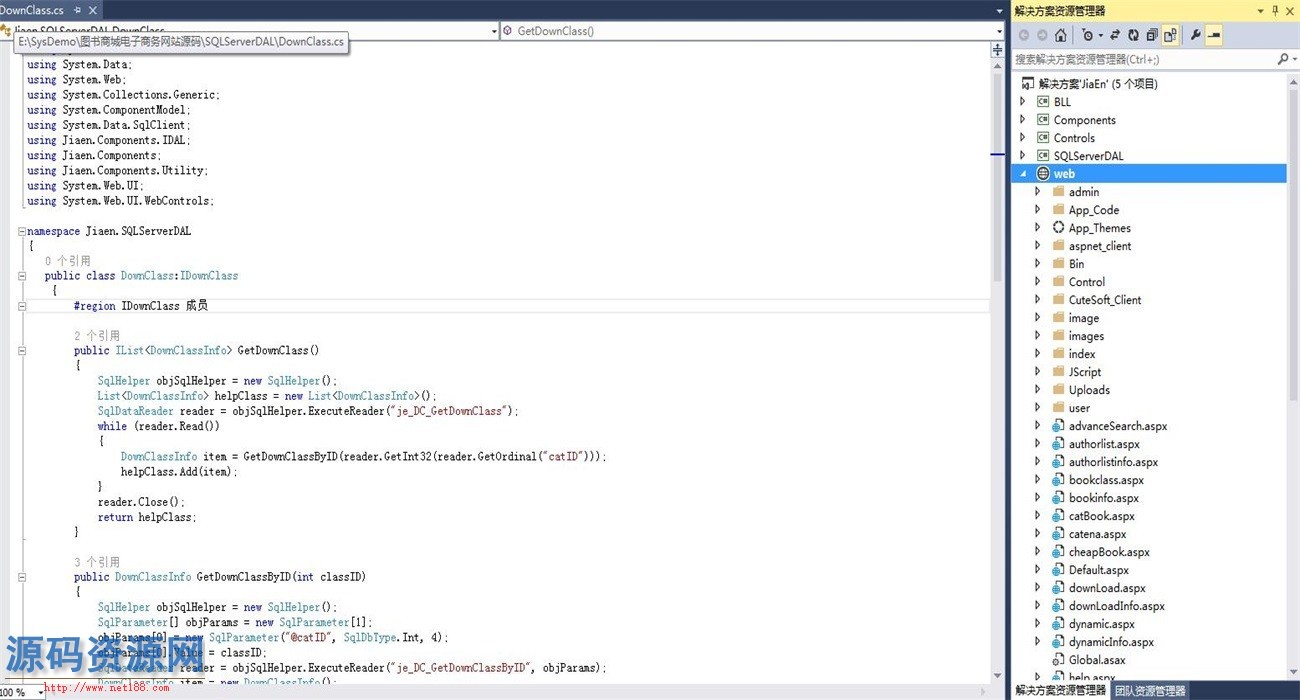Expand the Bin folder
1300x700 pixels.
tap(1038, 264)
